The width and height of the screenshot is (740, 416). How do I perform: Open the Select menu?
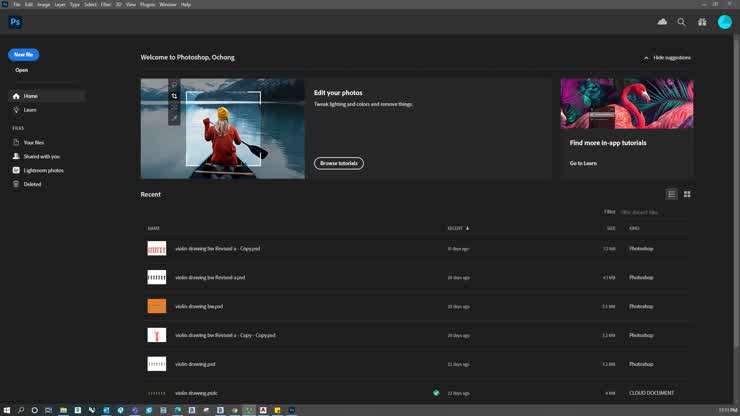point(90,4)
